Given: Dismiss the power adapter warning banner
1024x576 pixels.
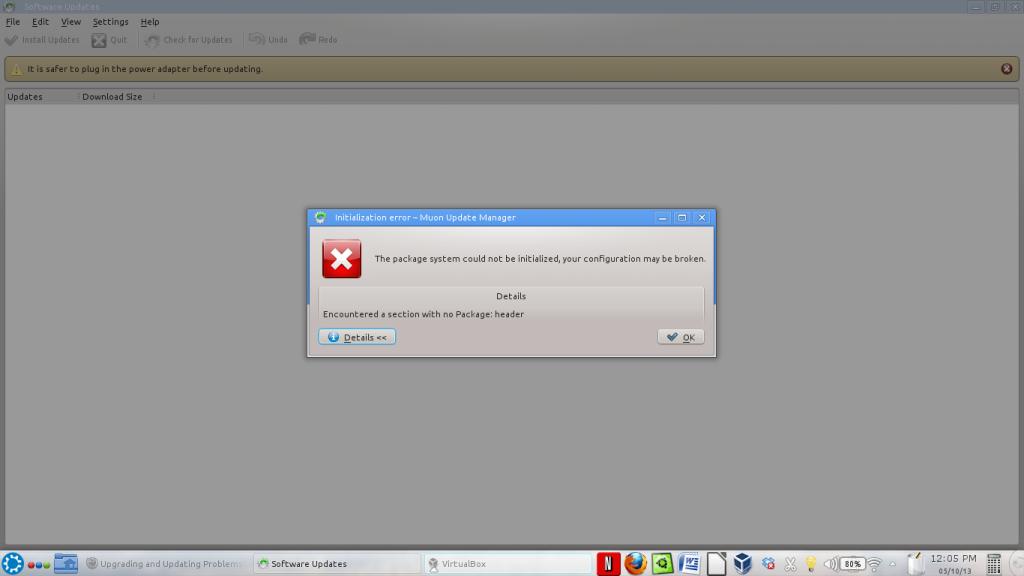Looking at the screenshot, I should pos(1006,69).
